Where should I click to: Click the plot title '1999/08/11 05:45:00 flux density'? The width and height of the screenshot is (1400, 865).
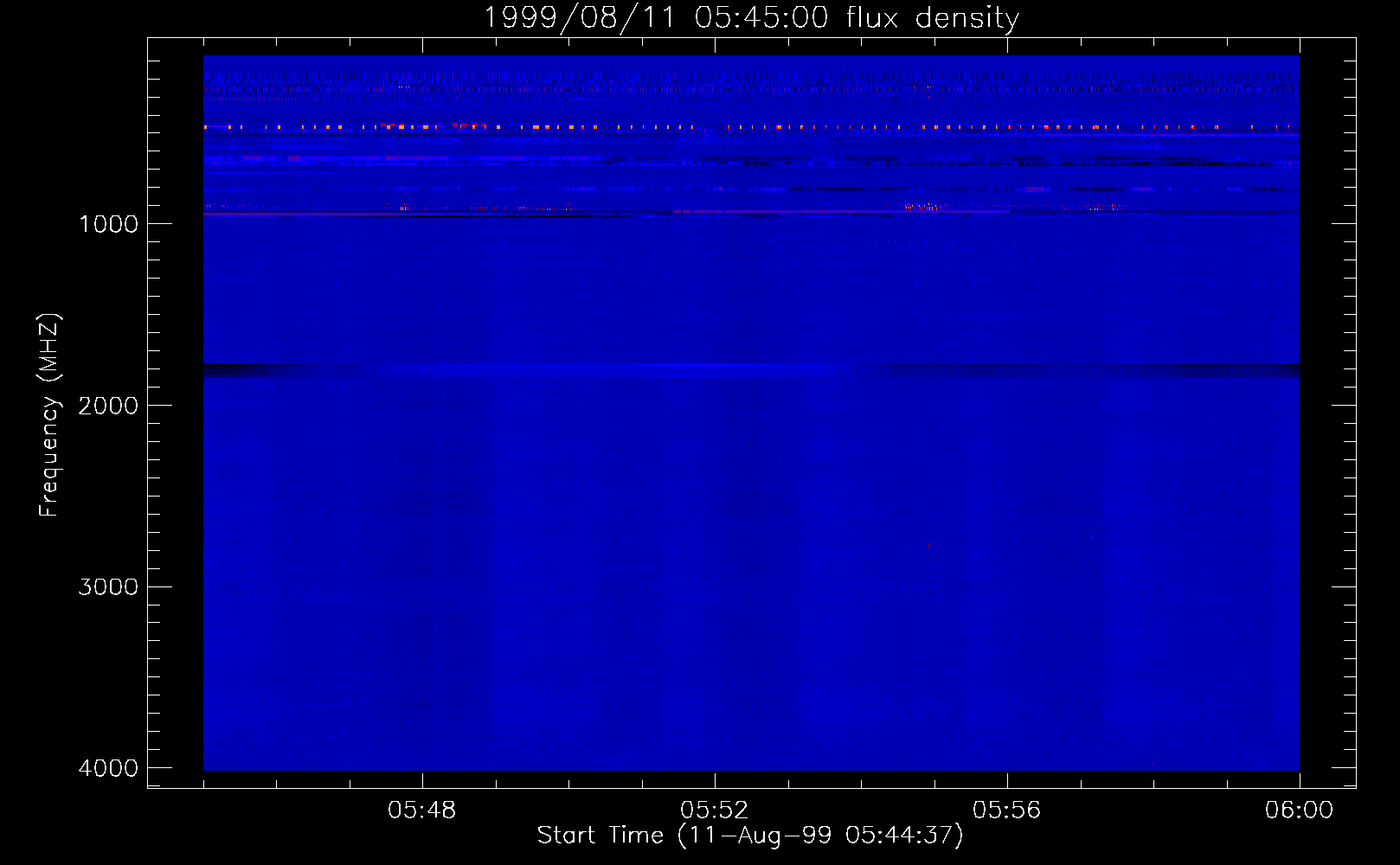(x=751, y=18)
